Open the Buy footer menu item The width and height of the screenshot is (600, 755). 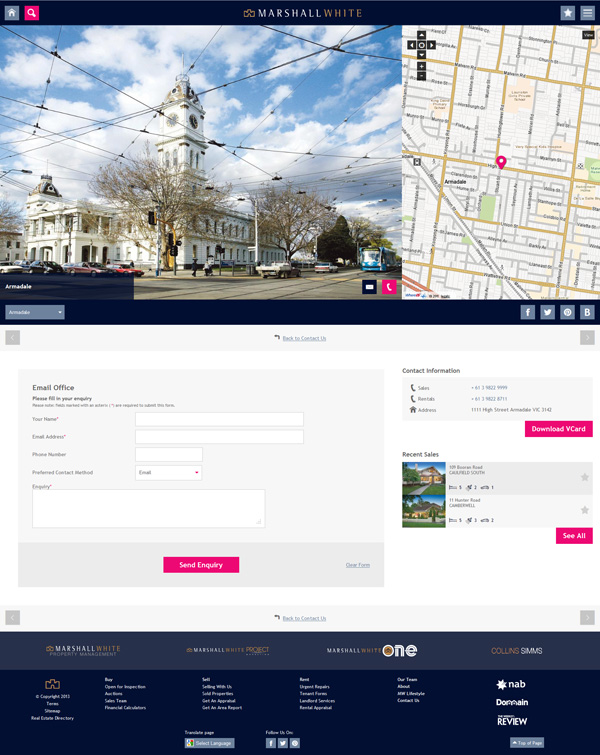pos(108,679)
